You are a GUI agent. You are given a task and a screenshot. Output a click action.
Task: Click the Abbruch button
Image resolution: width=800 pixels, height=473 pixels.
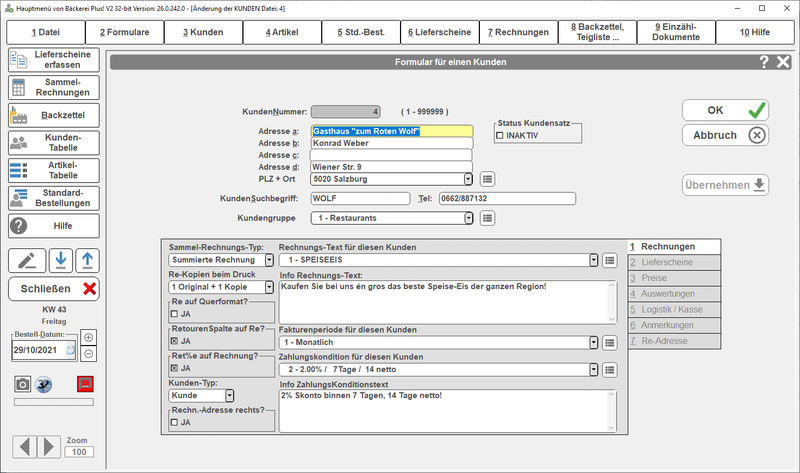[726, 135]
